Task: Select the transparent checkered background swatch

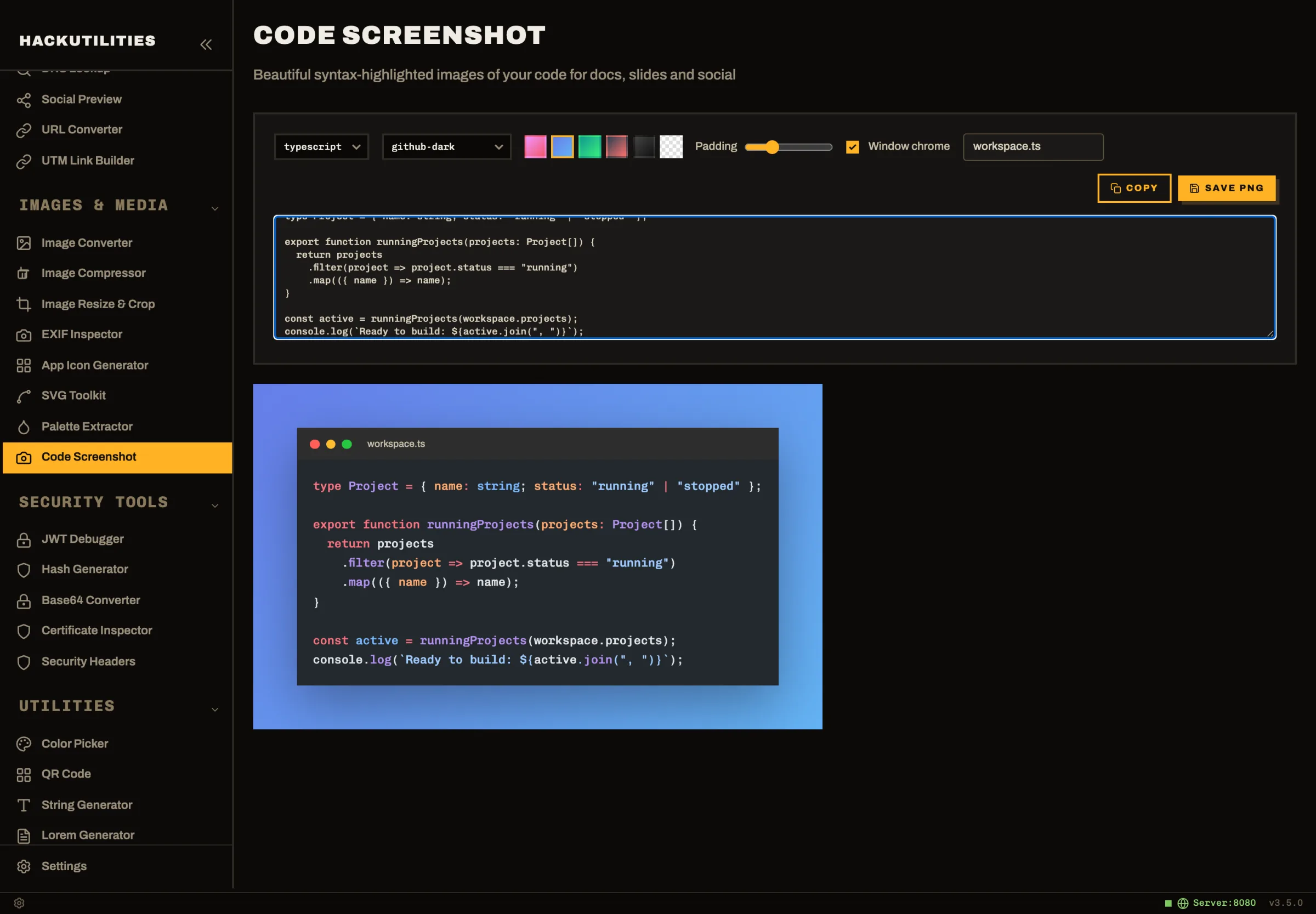Action: [x=671, y=146]
